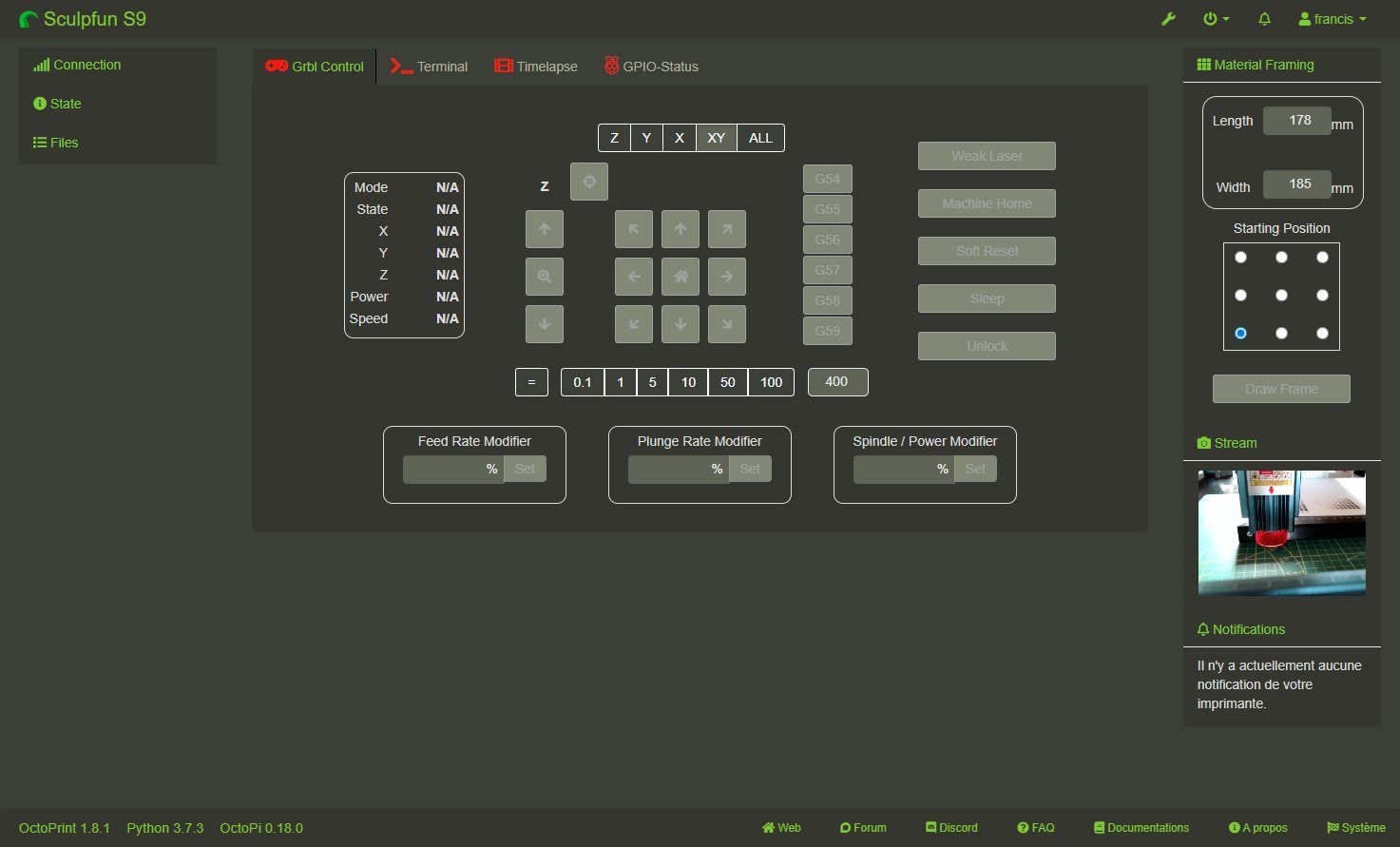
Task: Jog XY diagonally up-left
Action: tap(634, 229)
